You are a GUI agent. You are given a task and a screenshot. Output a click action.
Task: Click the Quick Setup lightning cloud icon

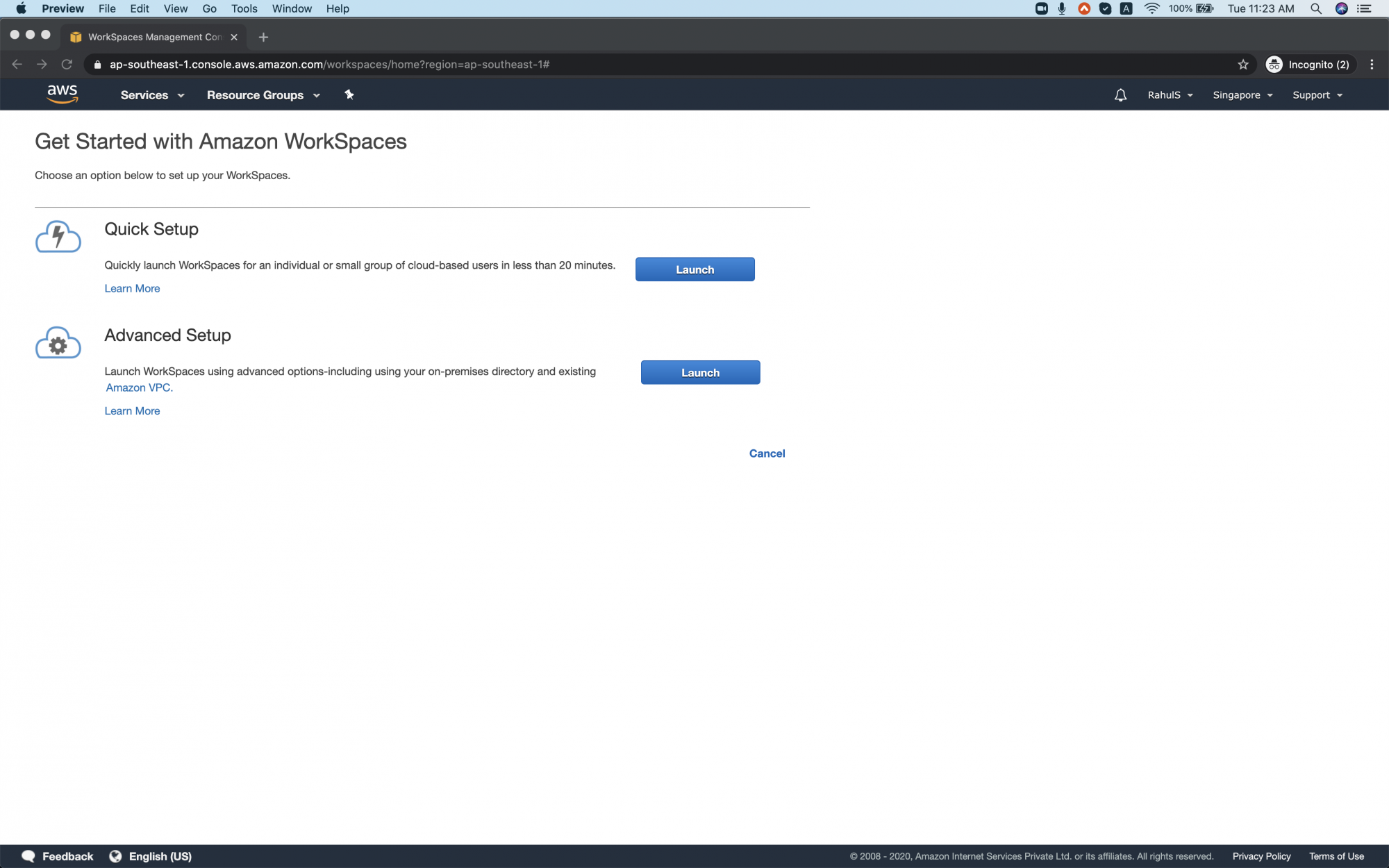[x=58, y=236]
